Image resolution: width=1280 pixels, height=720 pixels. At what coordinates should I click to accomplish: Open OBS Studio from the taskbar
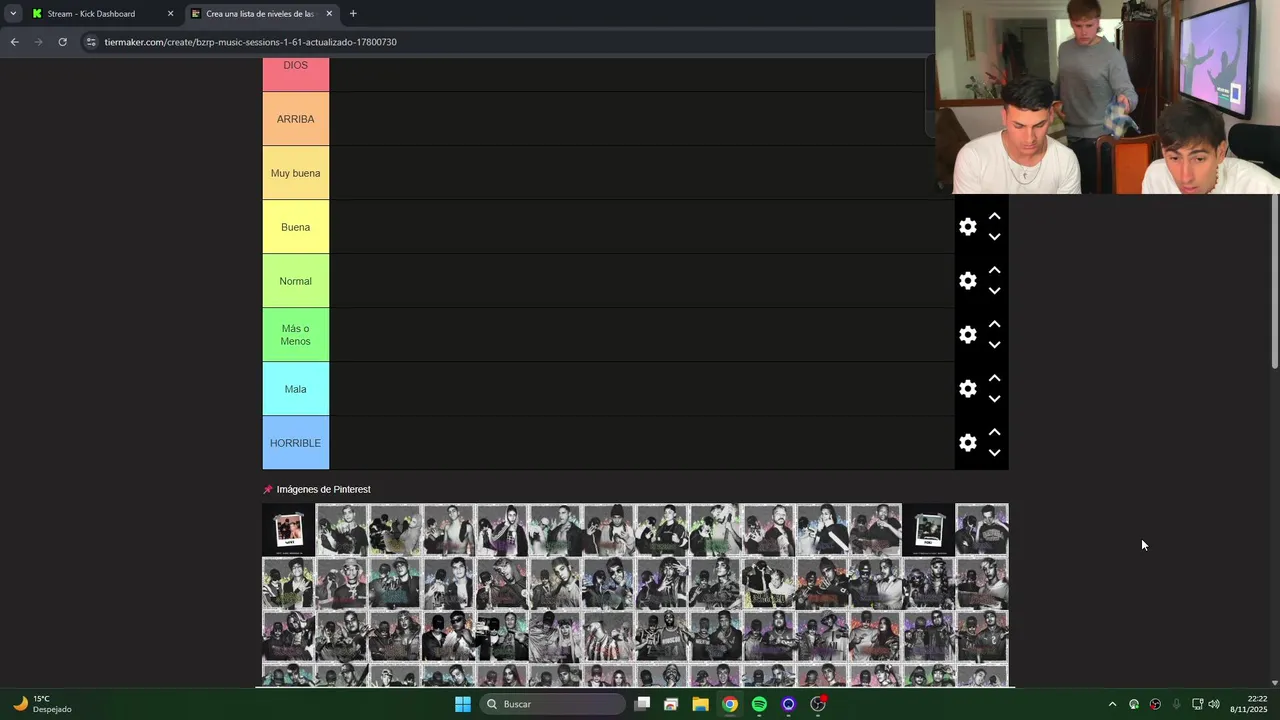818,704
